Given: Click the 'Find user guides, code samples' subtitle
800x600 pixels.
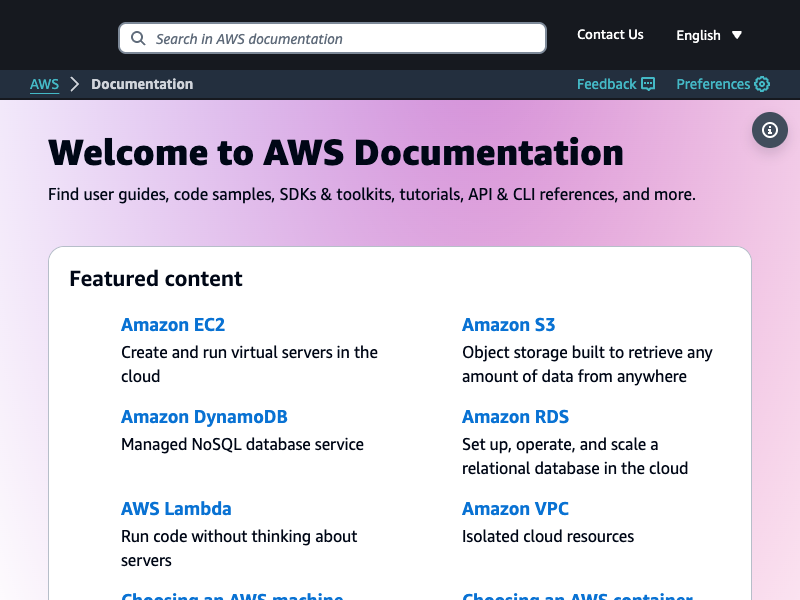Looking at the screenshot, I should 371,194.
